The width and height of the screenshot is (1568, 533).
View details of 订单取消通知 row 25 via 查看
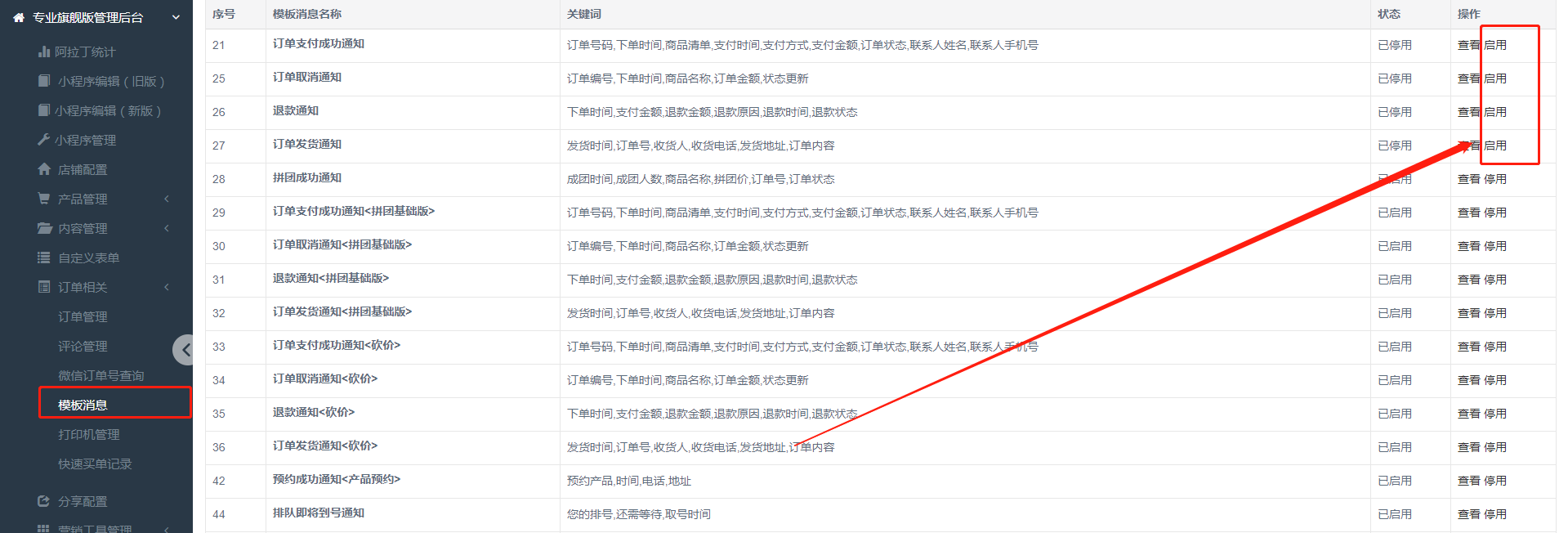coord(1468,78)
